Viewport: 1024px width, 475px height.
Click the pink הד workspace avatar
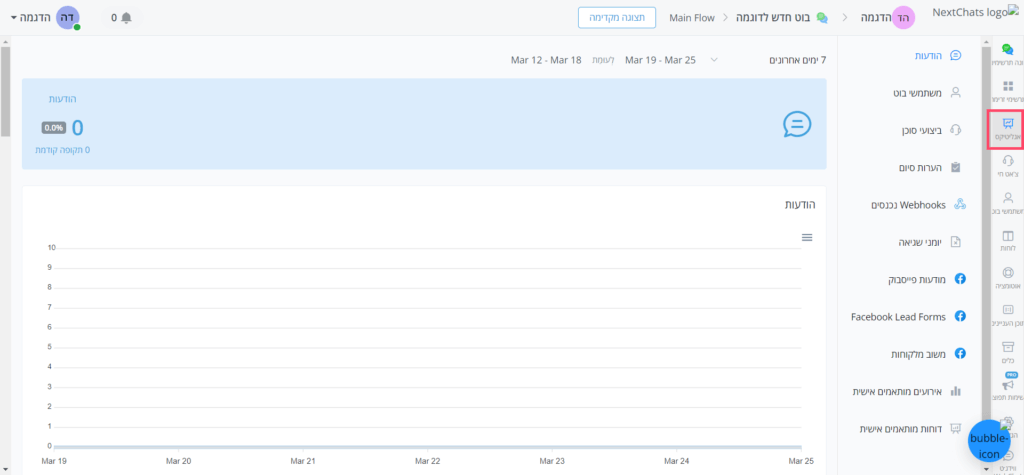coord(904,18)
